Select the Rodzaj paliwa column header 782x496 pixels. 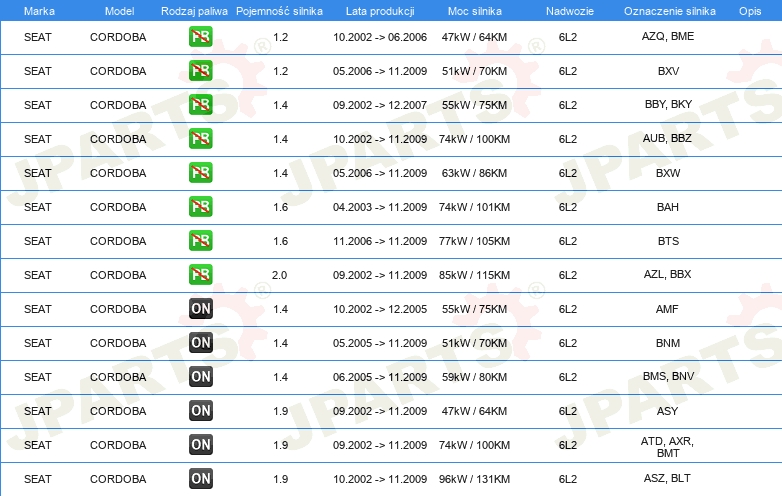pos(194,10)
